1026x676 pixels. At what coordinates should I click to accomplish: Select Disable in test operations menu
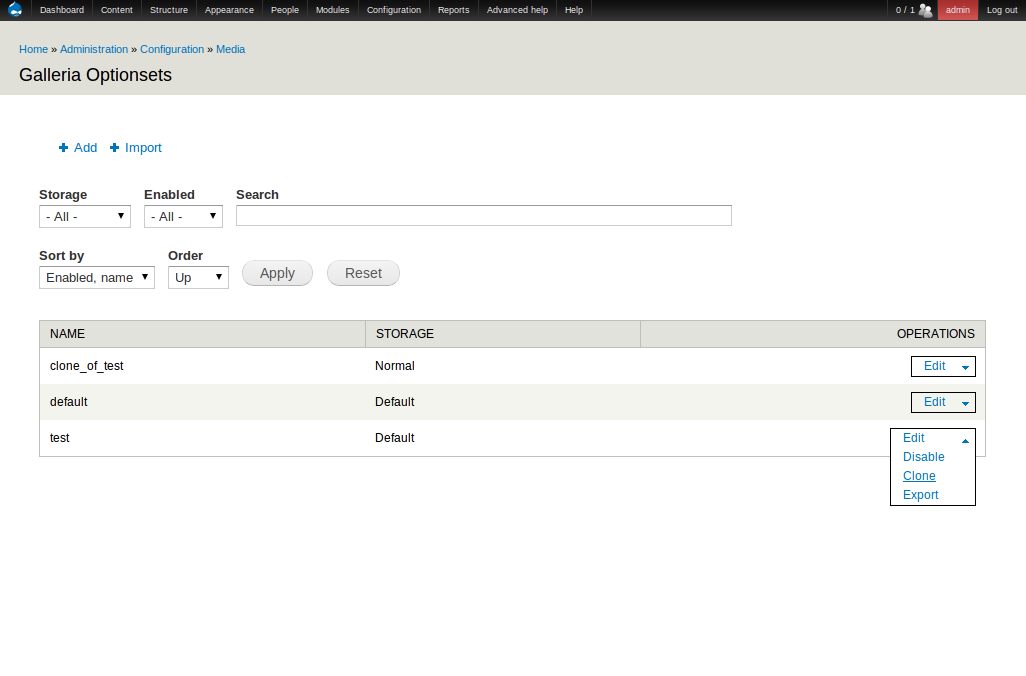[x=923, y=457]
